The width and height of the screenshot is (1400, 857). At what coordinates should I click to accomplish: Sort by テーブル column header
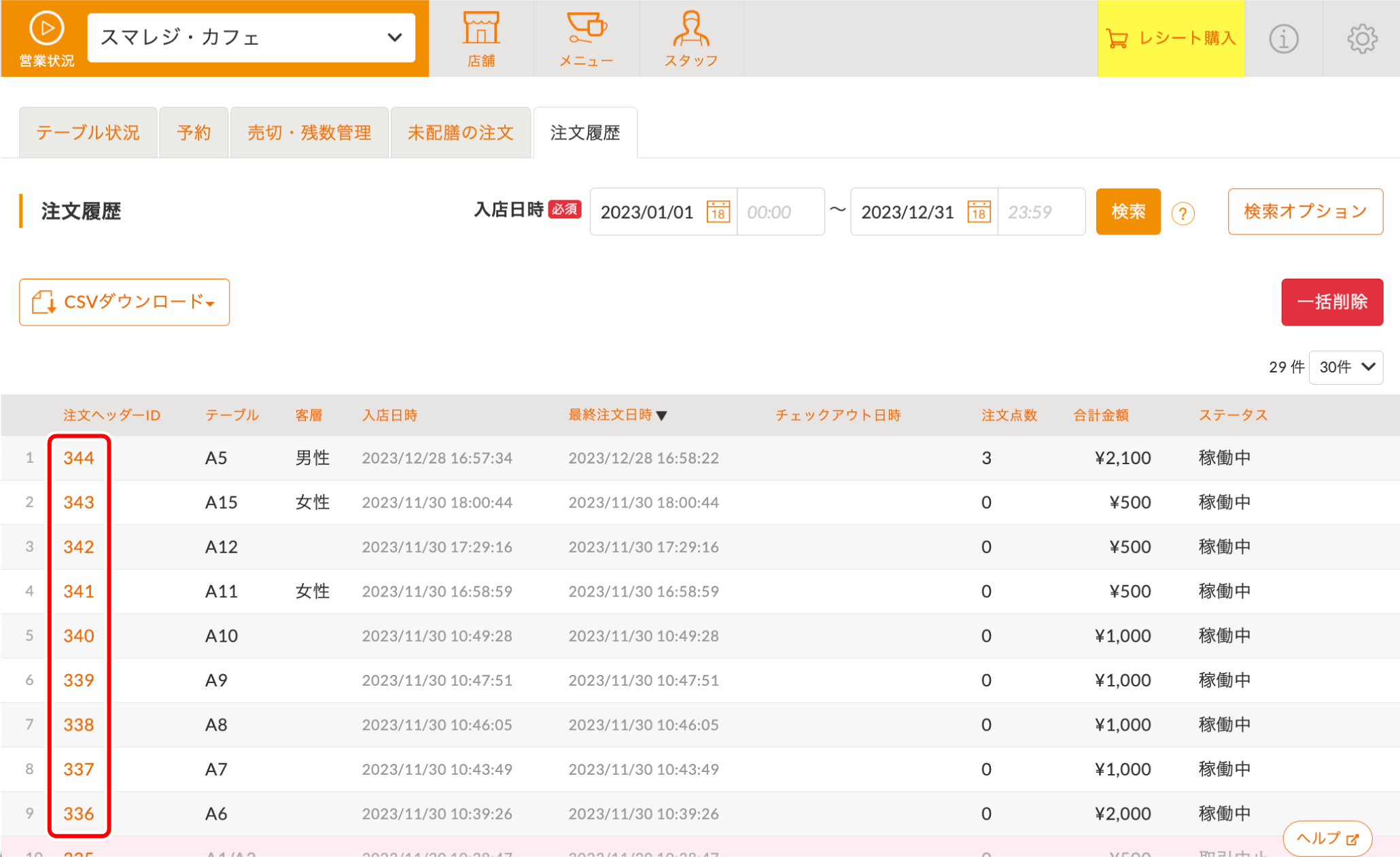[x=232, y=415]
